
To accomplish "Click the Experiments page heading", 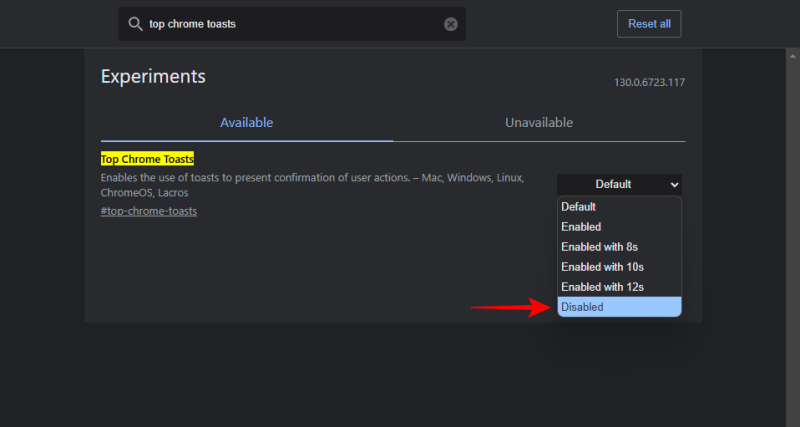I will [x=153, y=77].
